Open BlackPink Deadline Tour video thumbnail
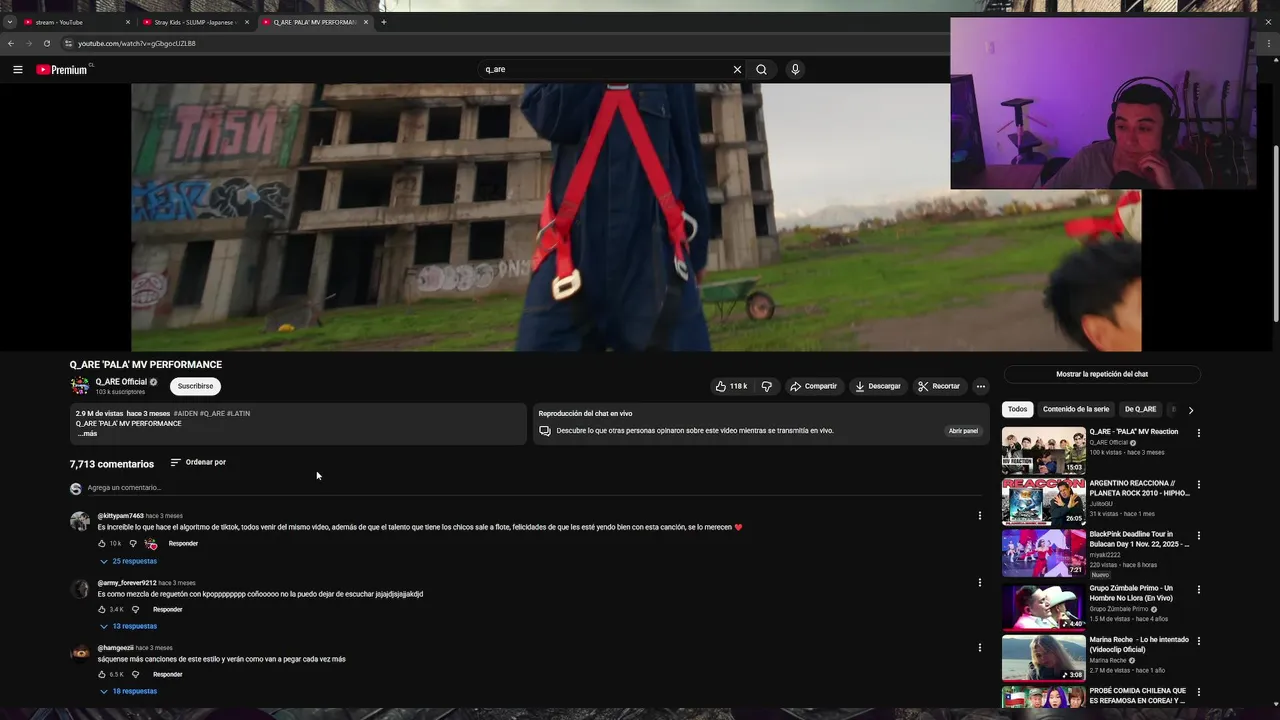Viewport: 1280px width, 720px height. tap(1043, 552)
